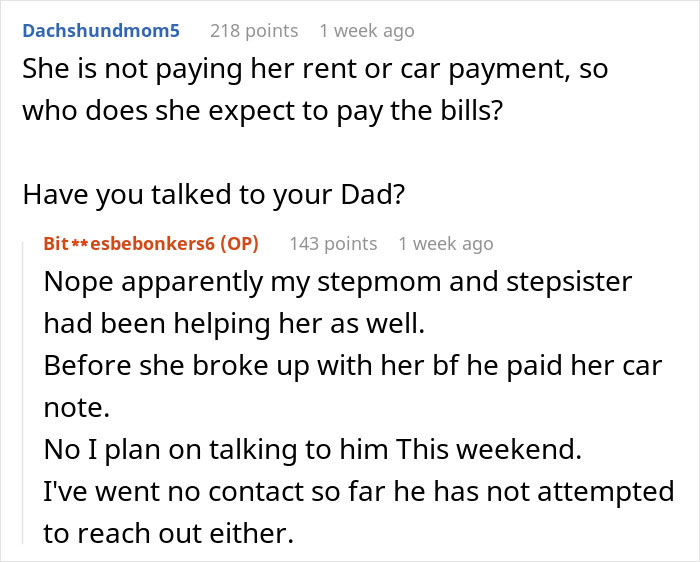Viewport: 700px width, 562px height.
Task: Click the line starting "I've went no contact"
Action: click(x=359, y=492)
